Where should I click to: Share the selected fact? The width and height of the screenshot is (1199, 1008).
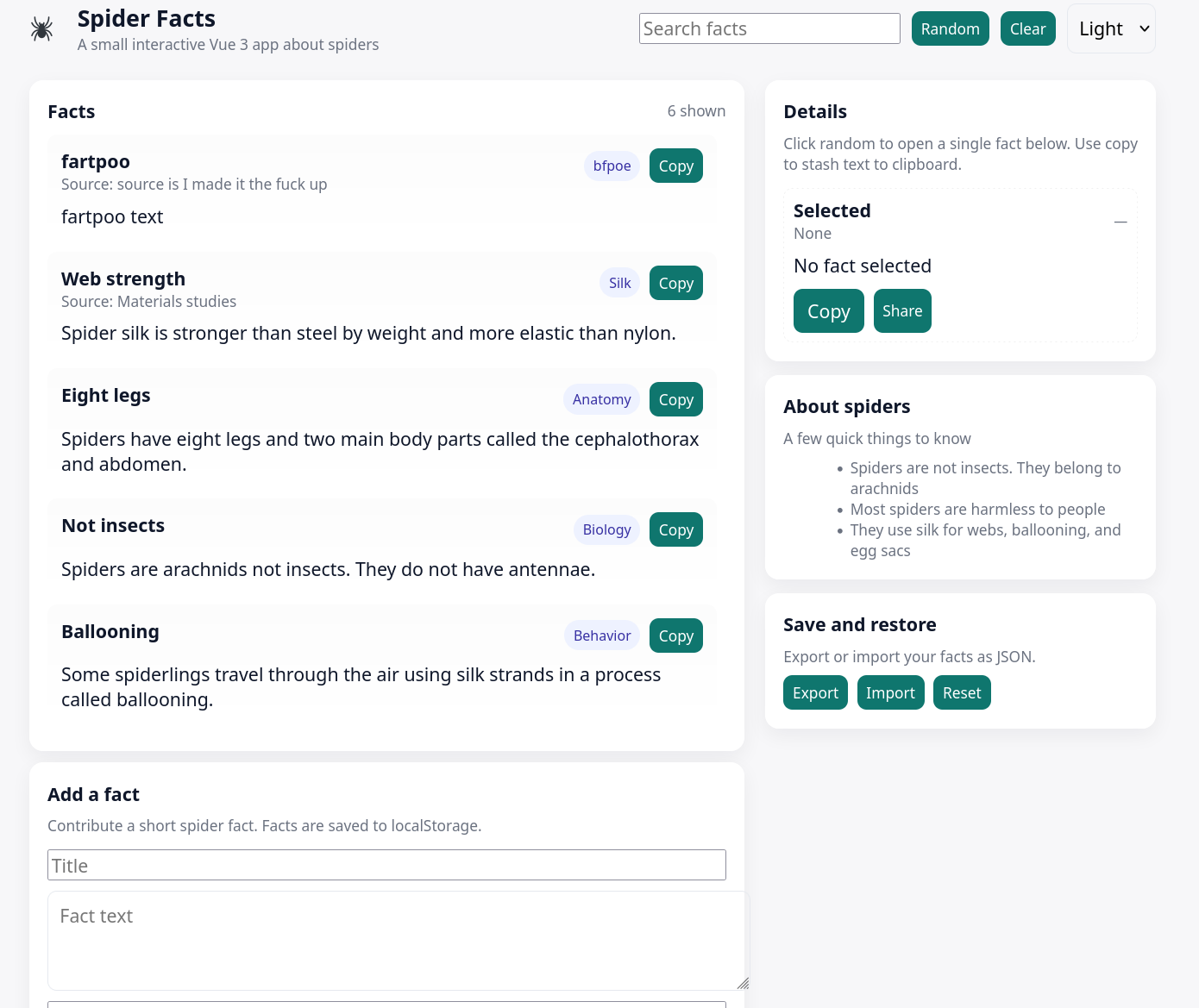902,310
